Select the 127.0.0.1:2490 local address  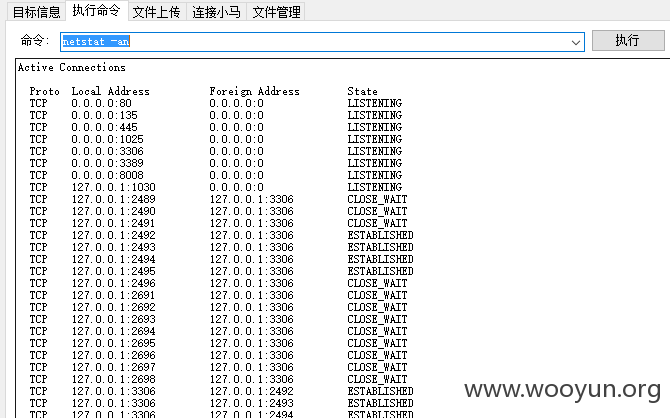click(113, 211)
